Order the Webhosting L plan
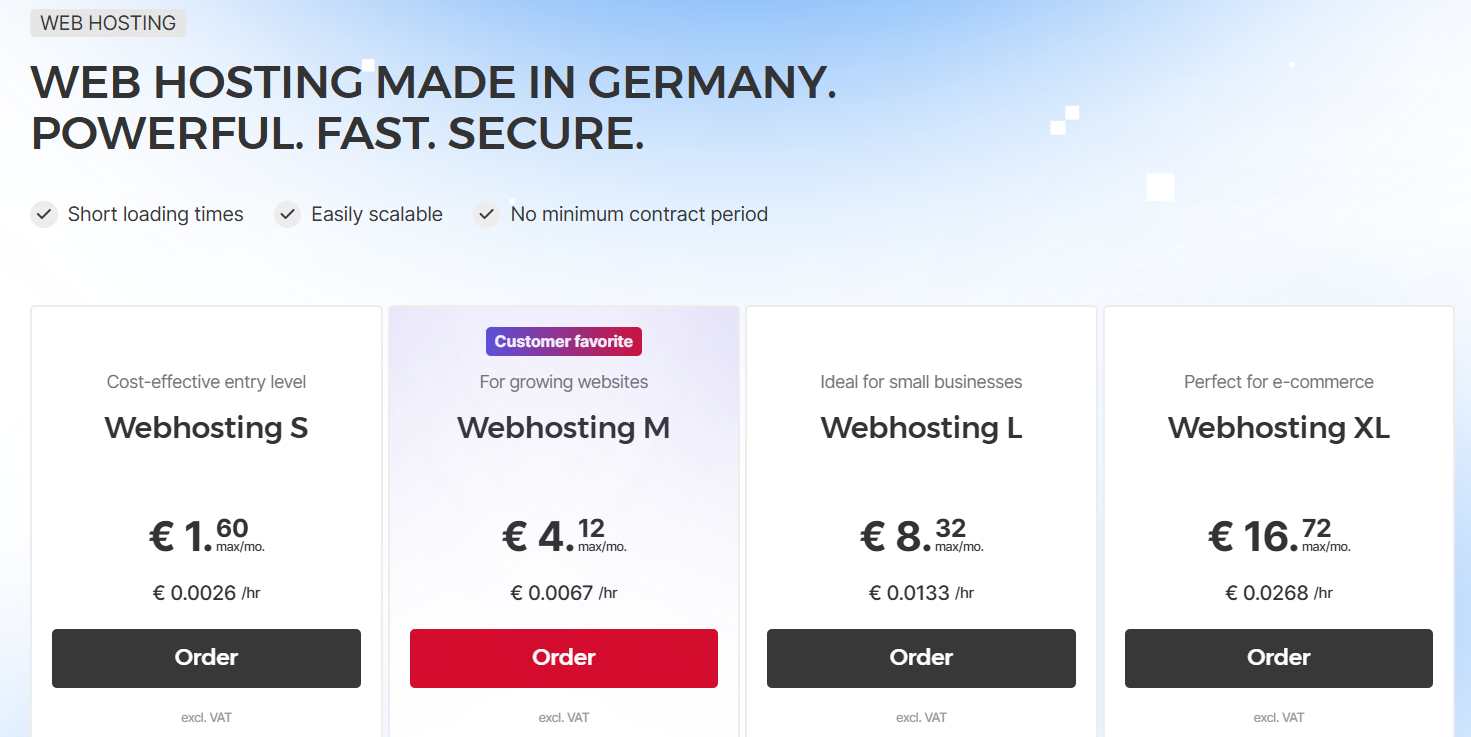Image resolution: width=1471 pixels, height=737 pixels. pyautogui.click(x=921, y=658)
